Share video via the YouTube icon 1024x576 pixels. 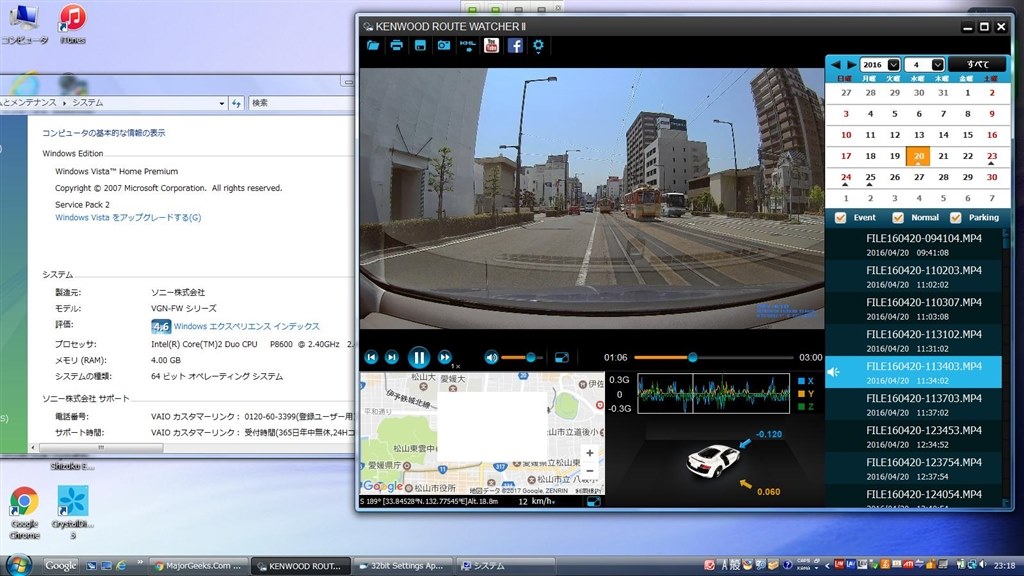(x=491, y=45)
